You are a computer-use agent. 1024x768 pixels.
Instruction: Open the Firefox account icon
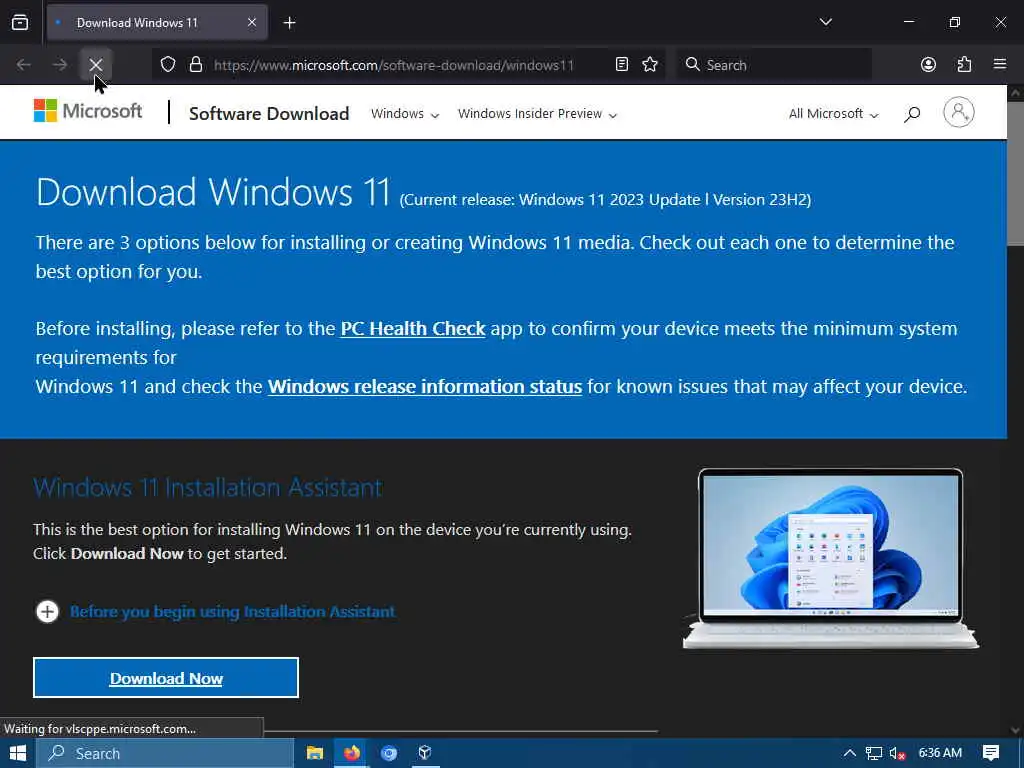click(x=928, y=65)
